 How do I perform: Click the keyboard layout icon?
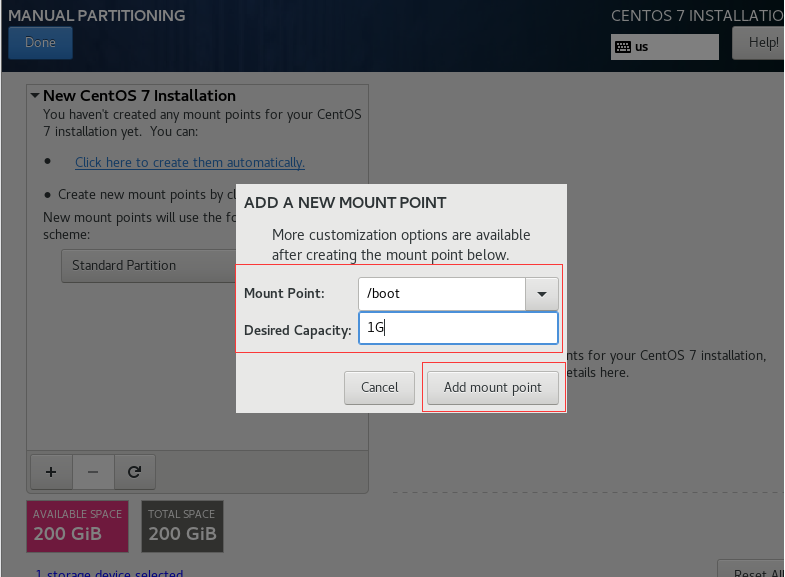623,47
